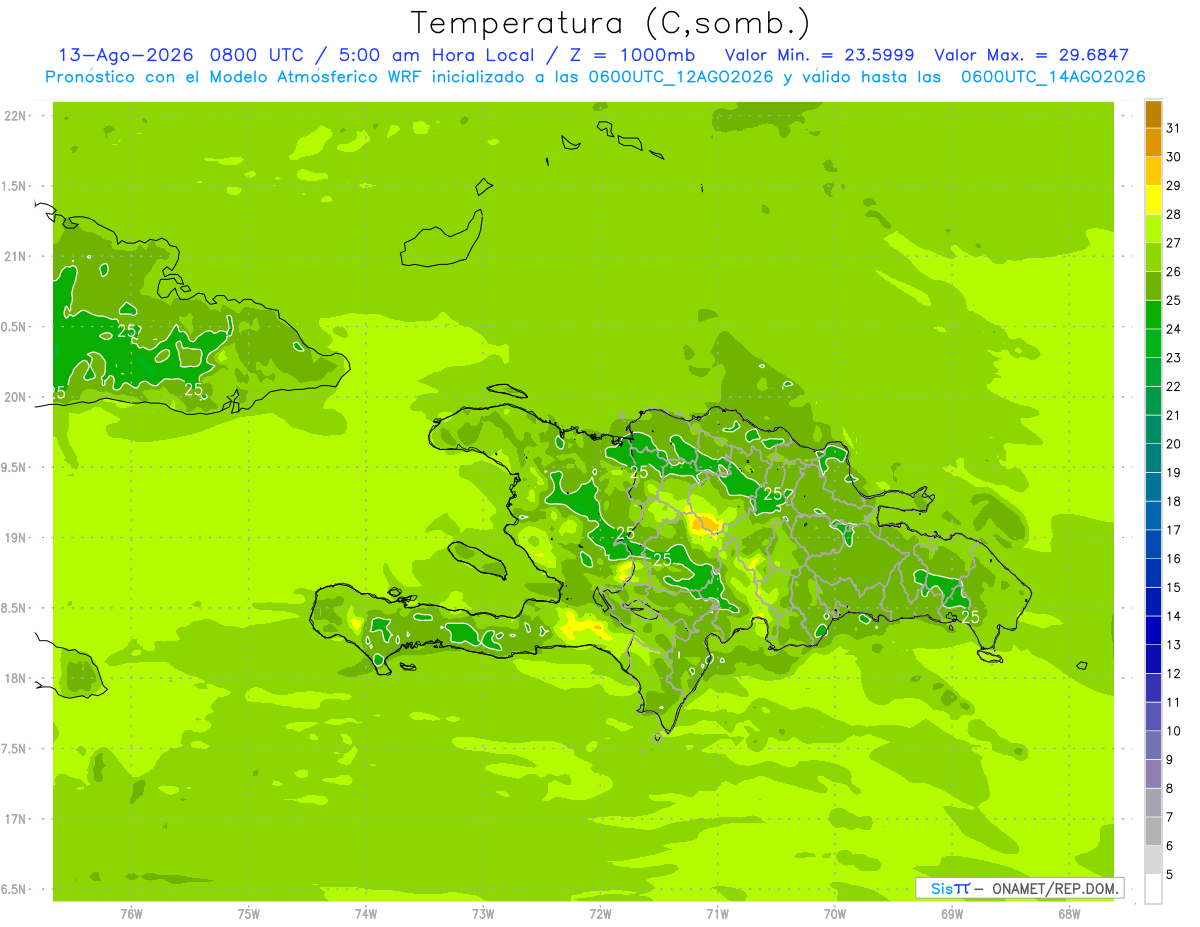Click the 'Temperatura (C,somb.)' chart title

tap(610, 23)
